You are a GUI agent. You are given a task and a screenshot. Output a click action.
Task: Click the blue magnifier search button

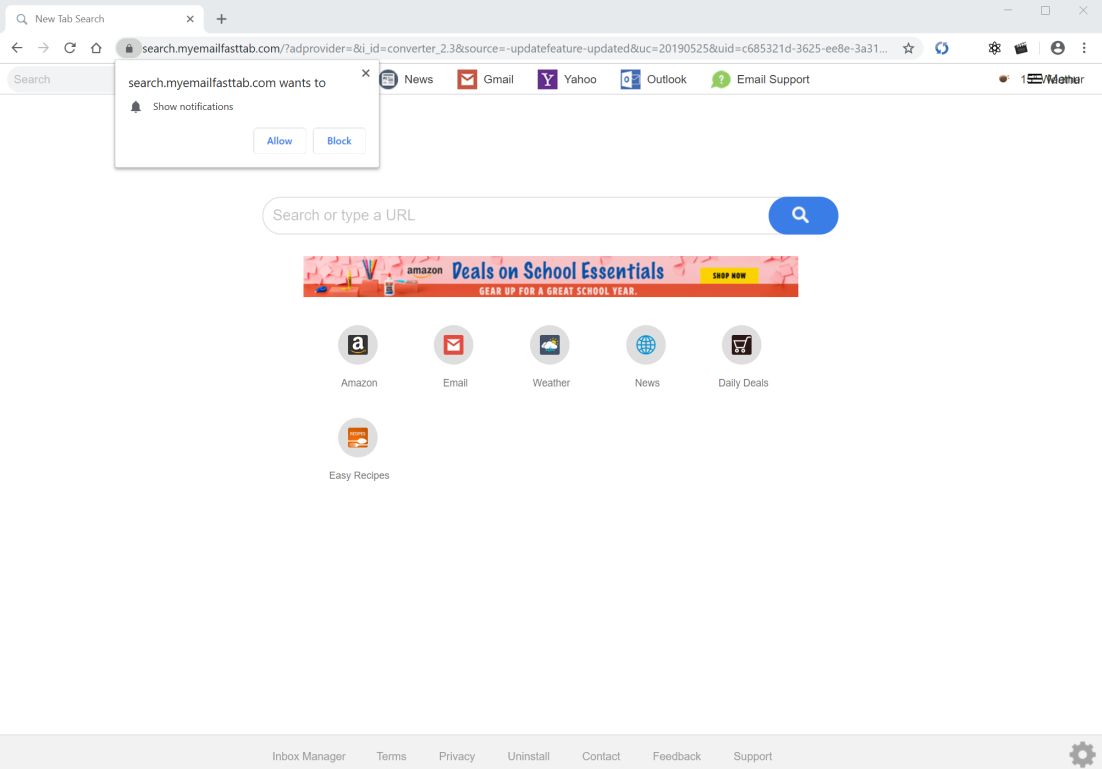803,215
